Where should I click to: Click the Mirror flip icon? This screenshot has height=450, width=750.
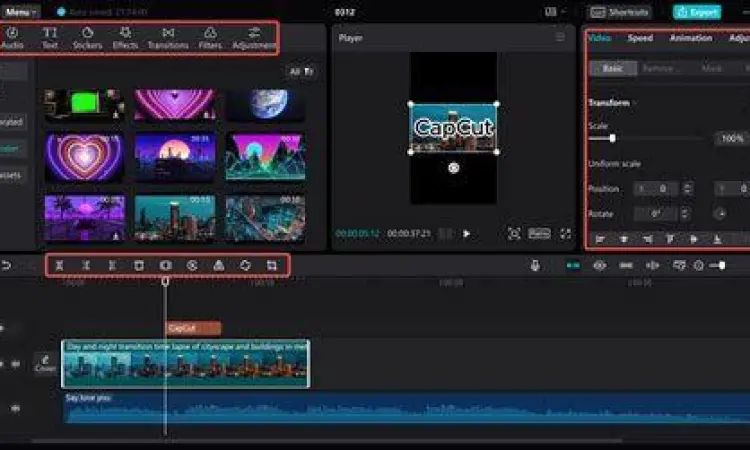point(219,265)
